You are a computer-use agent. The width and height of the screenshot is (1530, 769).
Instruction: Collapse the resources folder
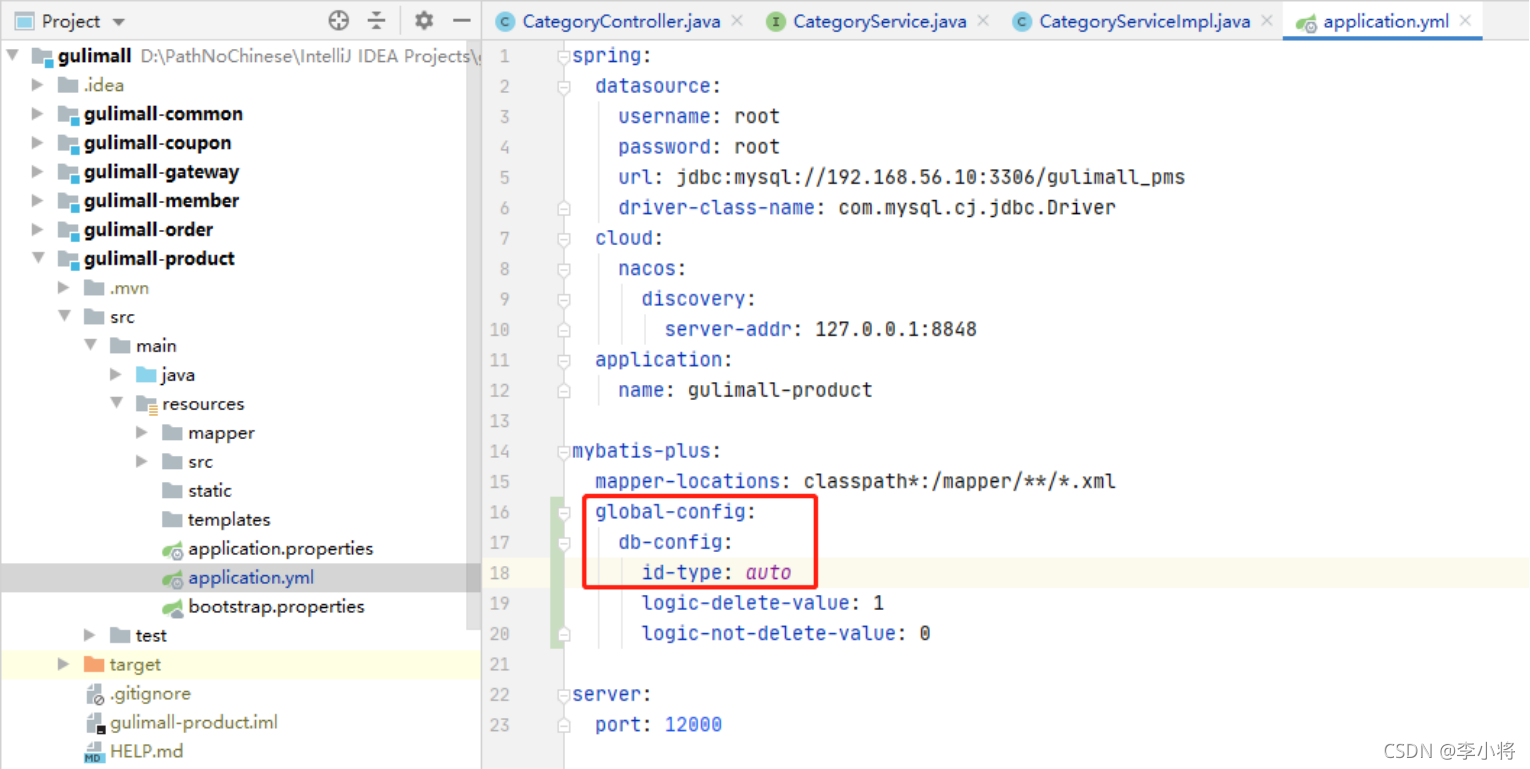tap(116, 403)
